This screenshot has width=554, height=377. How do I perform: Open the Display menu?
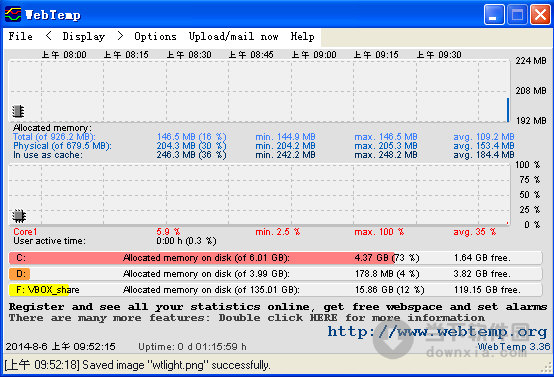tap(84, 36)
